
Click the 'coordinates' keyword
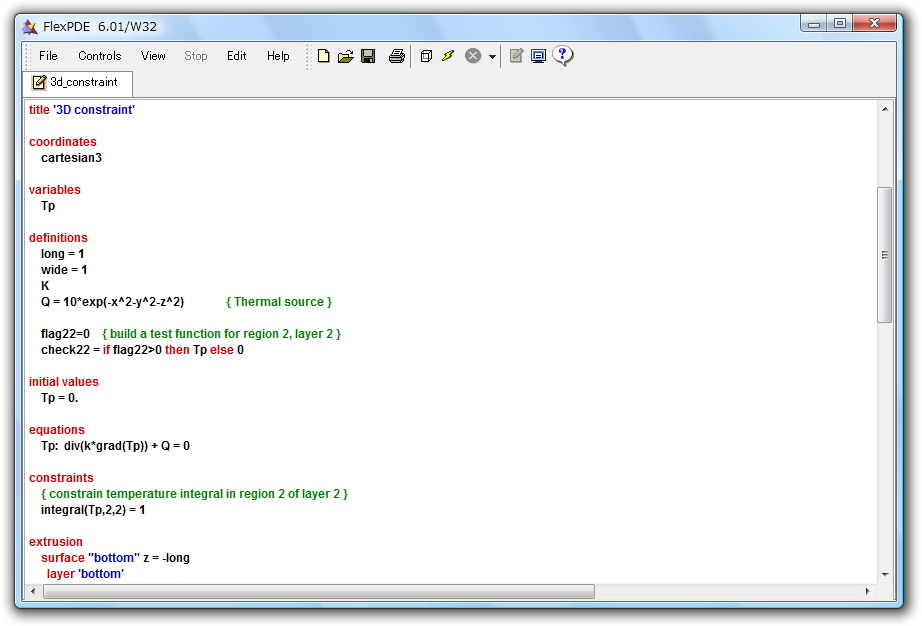(x=63, y=142)
